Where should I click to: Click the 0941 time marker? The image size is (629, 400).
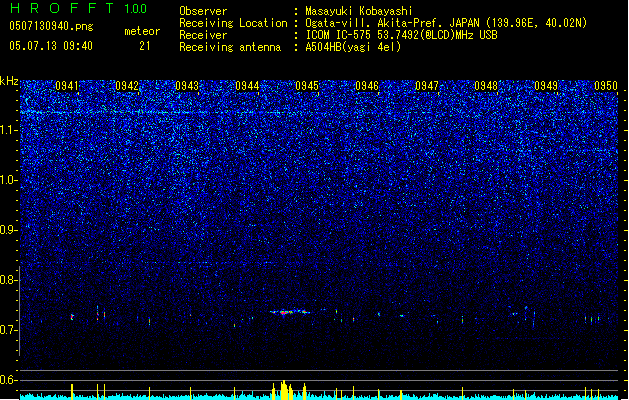point(67,86)
